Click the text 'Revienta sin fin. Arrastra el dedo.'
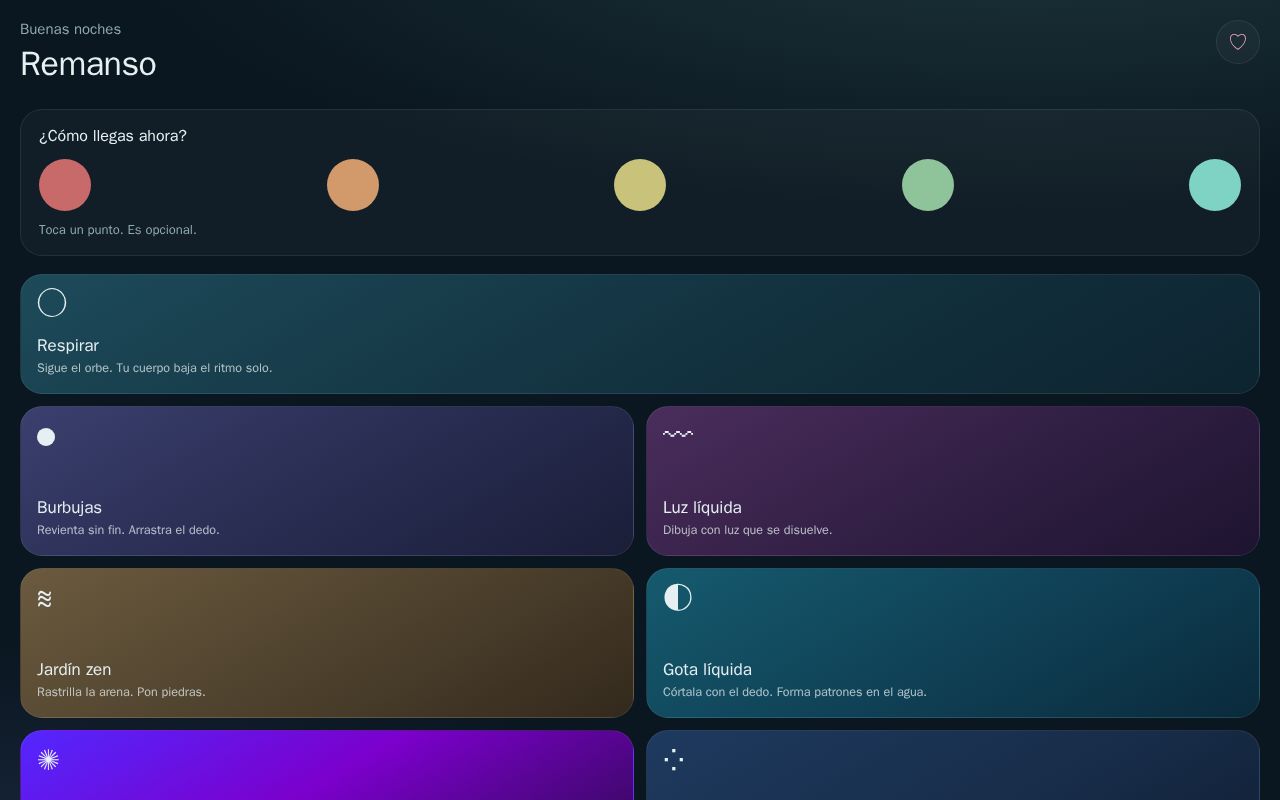This screenshot has height=800, width=1280. pos(128,530)
